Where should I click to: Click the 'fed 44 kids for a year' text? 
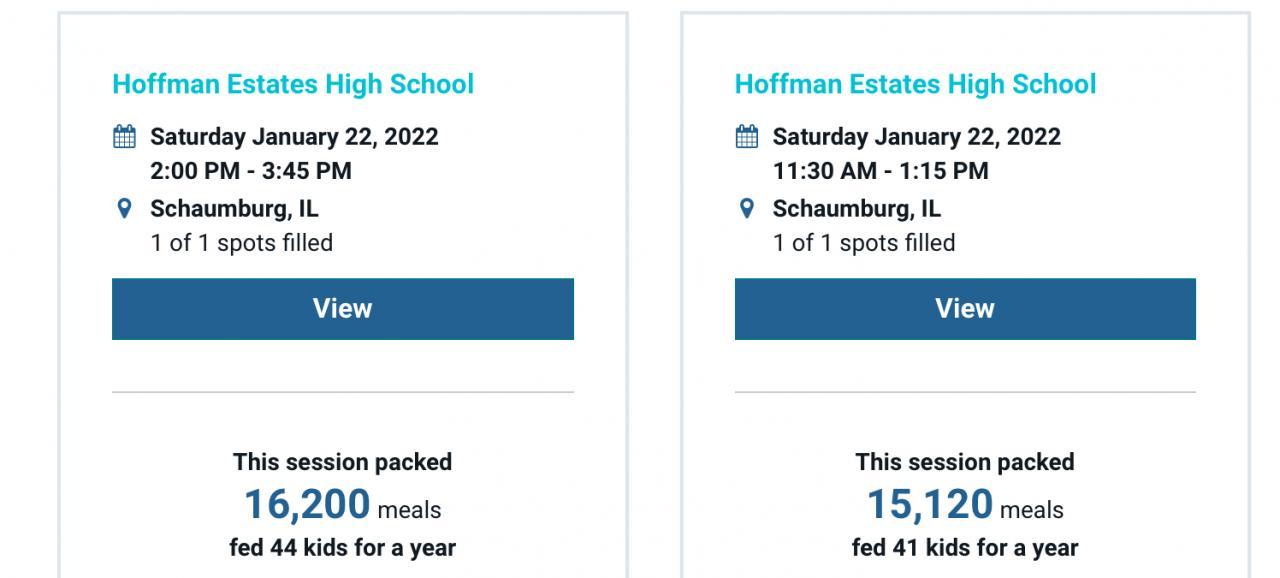tap(342, 548)
